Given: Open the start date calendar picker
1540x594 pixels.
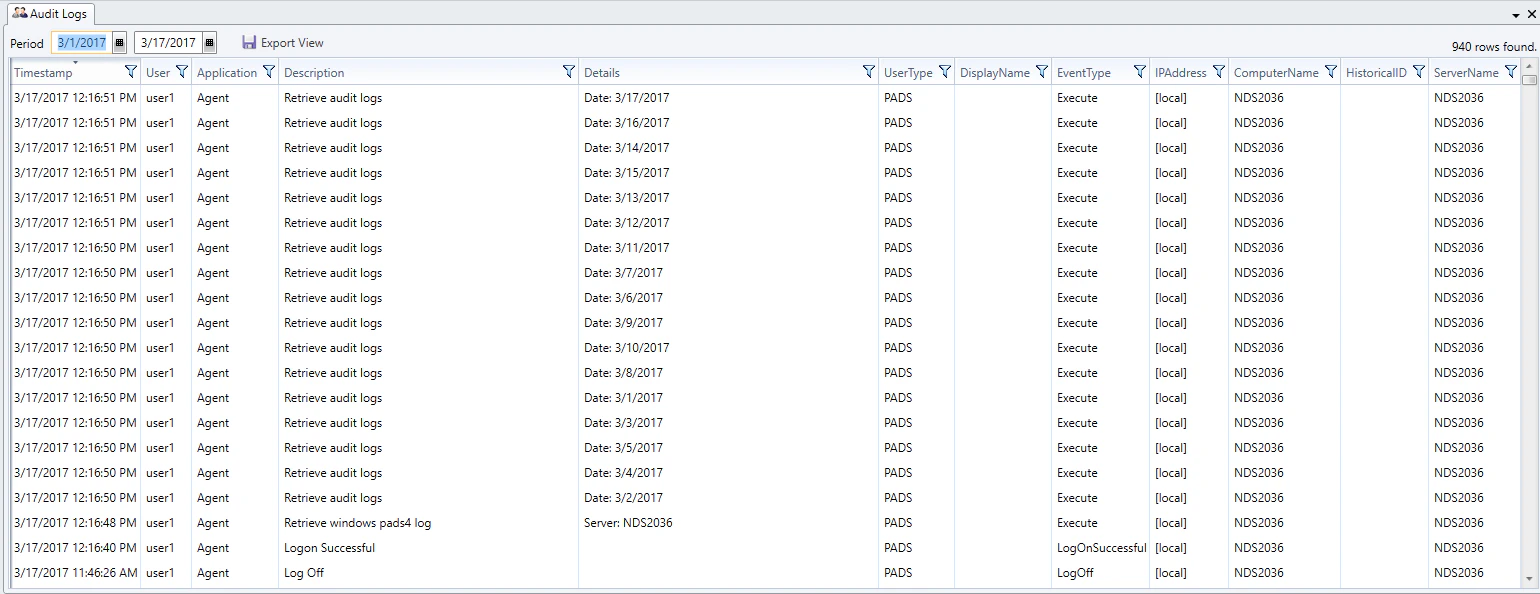Looking at the screenshot, I should 120,42.
